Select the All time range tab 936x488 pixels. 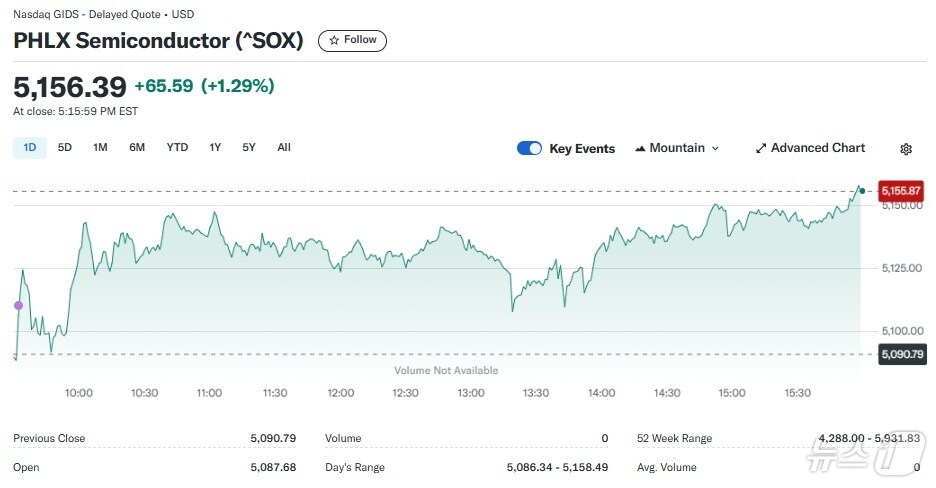(284, 147)
